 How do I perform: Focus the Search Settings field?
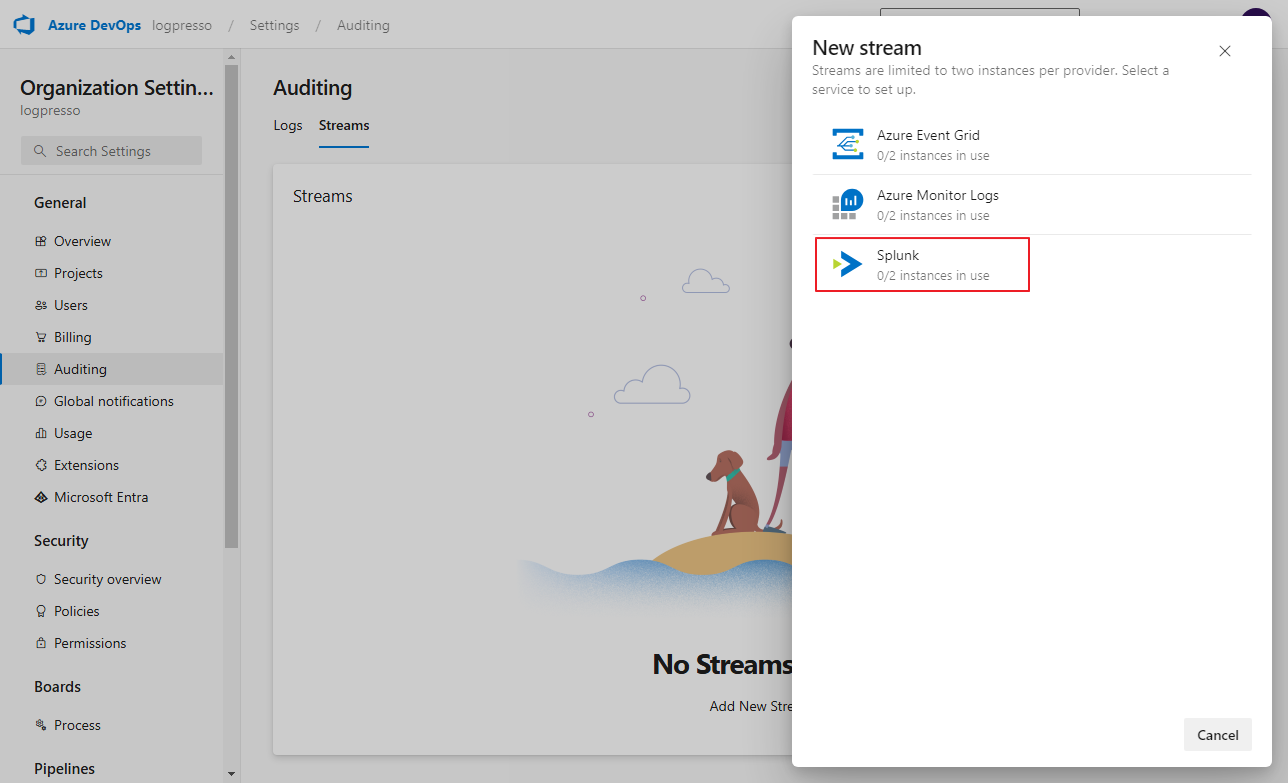[x=111, y=151]
